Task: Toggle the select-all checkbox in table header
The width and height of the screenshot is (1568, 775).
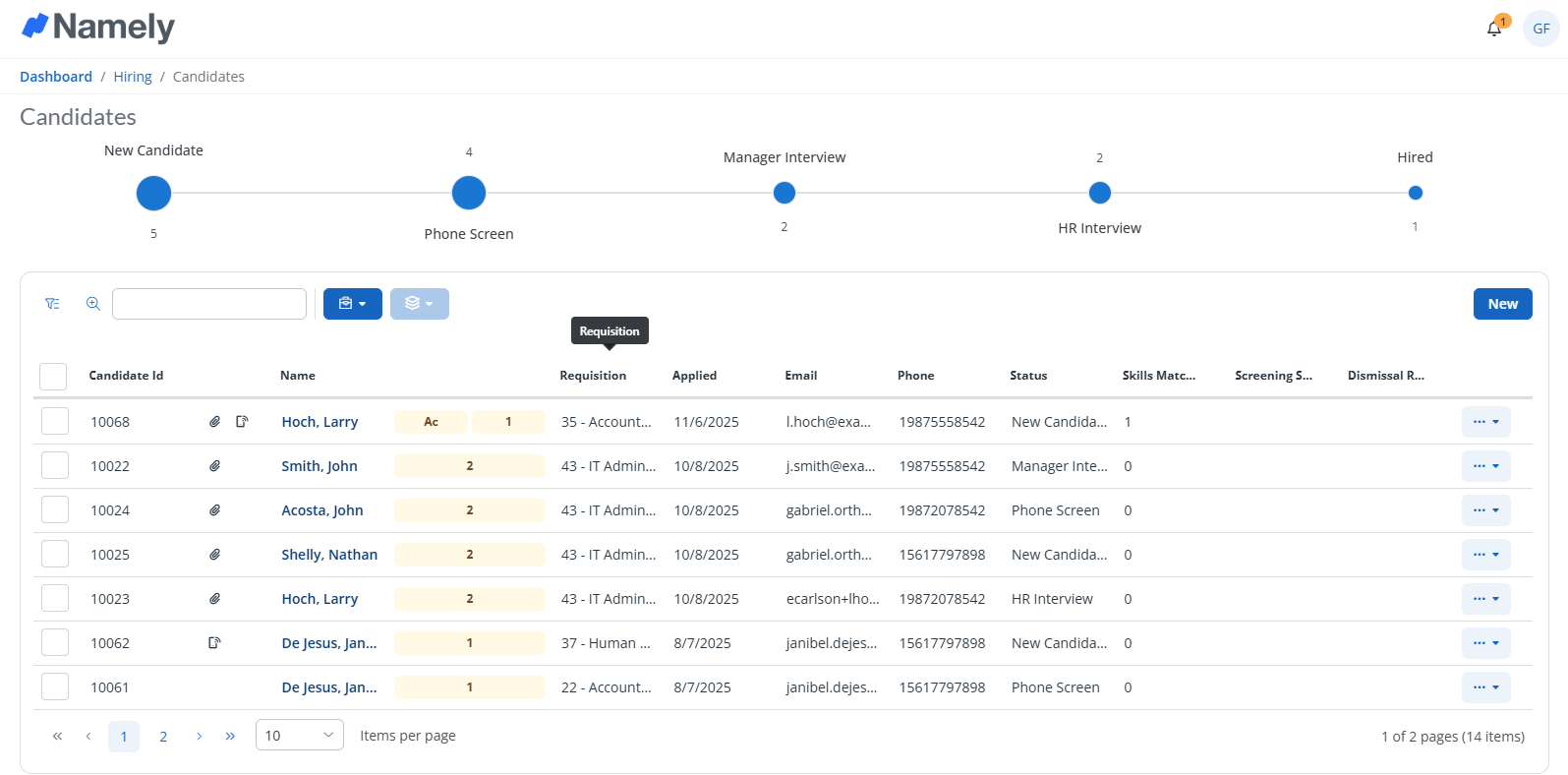Action: point(53,376)
